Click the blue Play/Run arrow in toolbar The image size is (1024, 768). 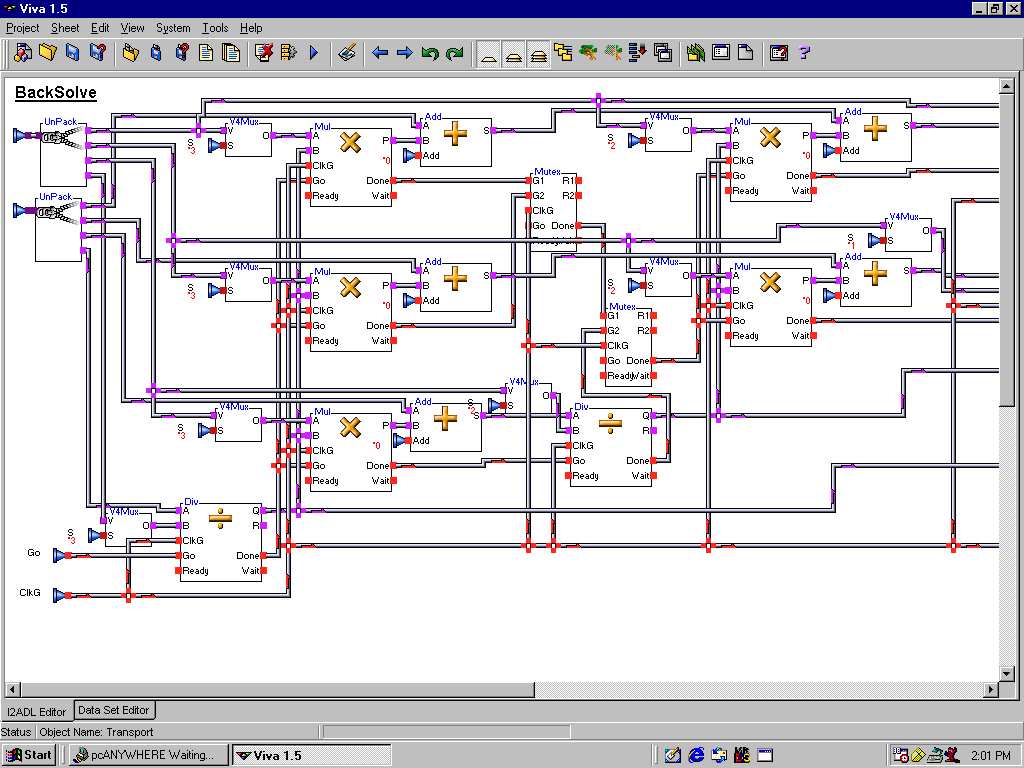click(x=313, y=53)
